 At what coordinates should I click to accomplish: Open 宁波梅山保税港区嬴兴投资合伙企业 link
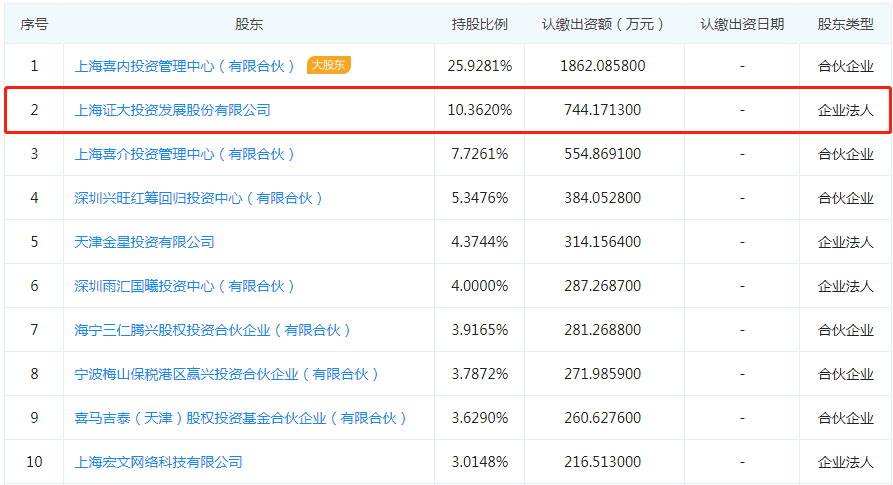(x=226, y=374)
